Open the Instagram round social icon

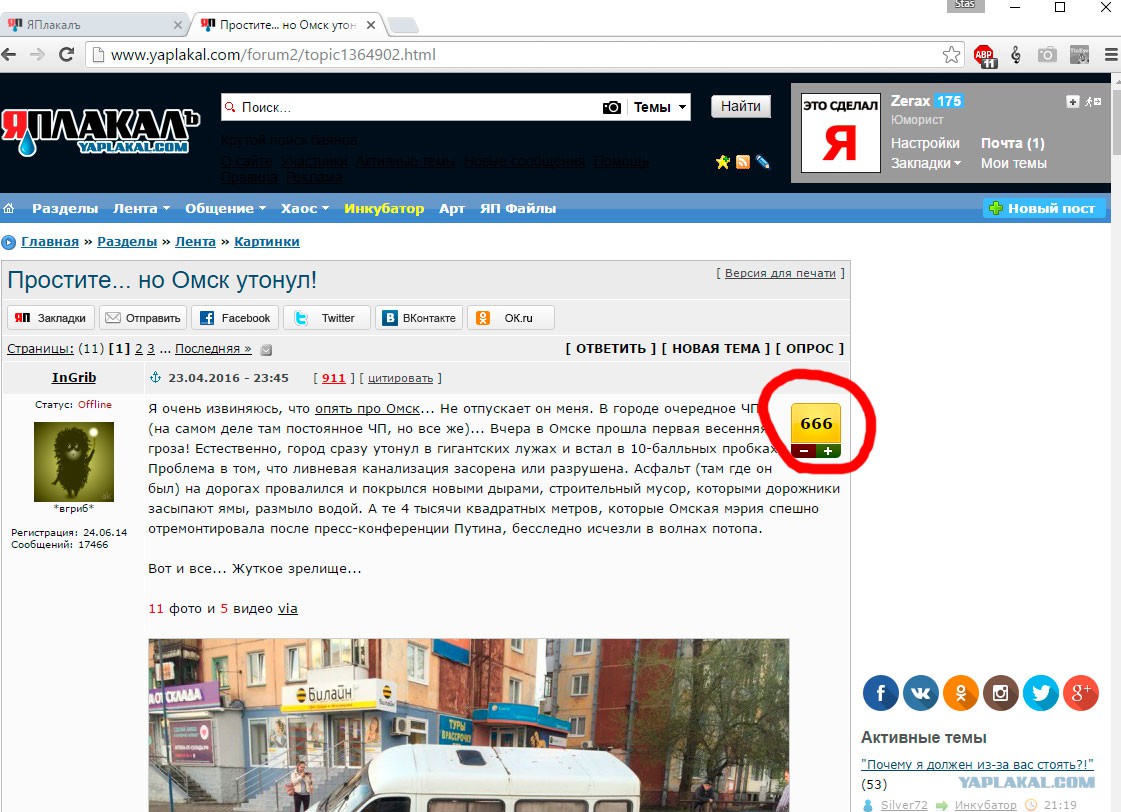[x=1000, y=693]
